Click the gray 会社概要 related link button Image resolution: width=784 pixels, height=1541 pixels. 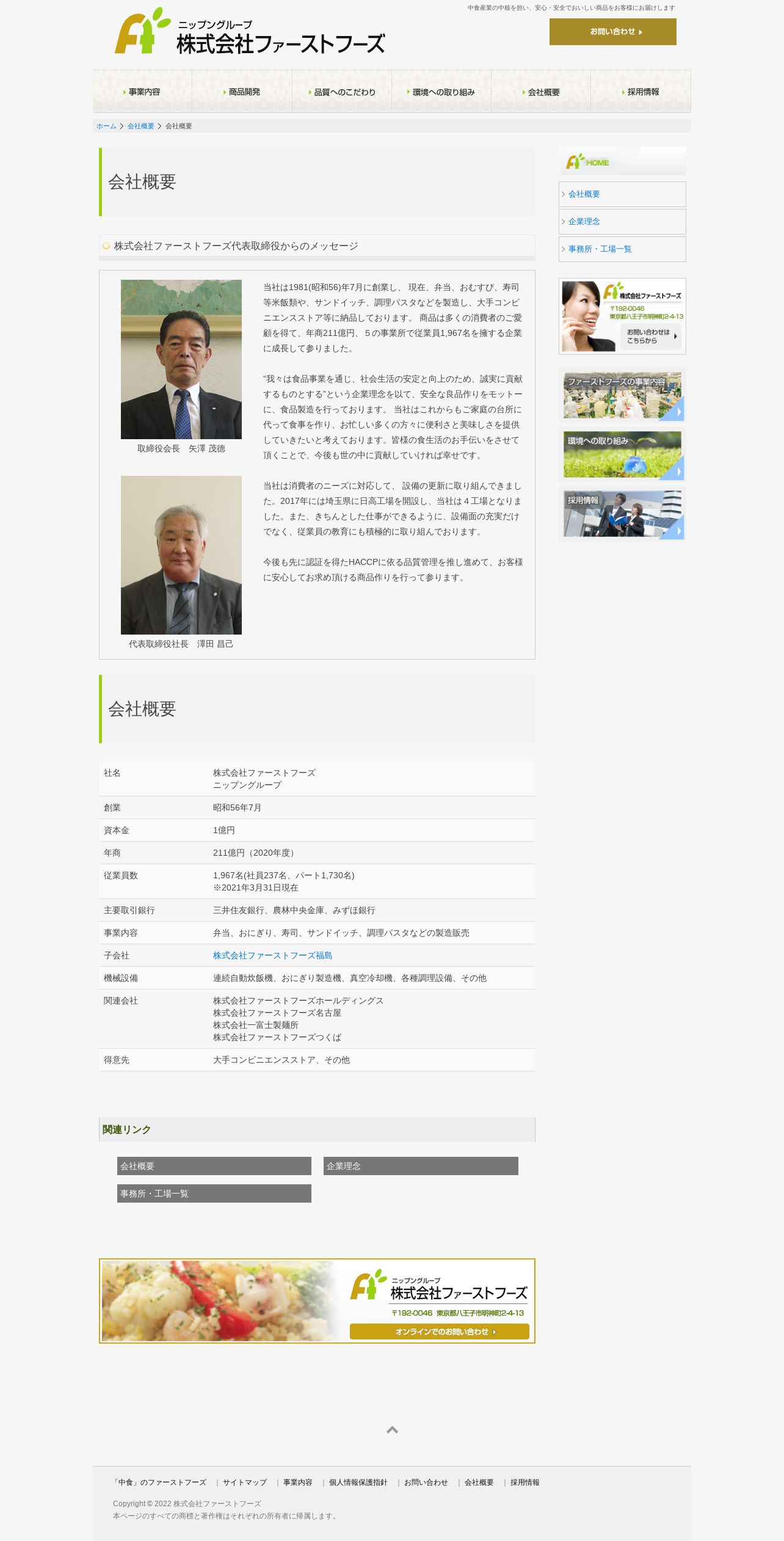(x=214, y=1166)
